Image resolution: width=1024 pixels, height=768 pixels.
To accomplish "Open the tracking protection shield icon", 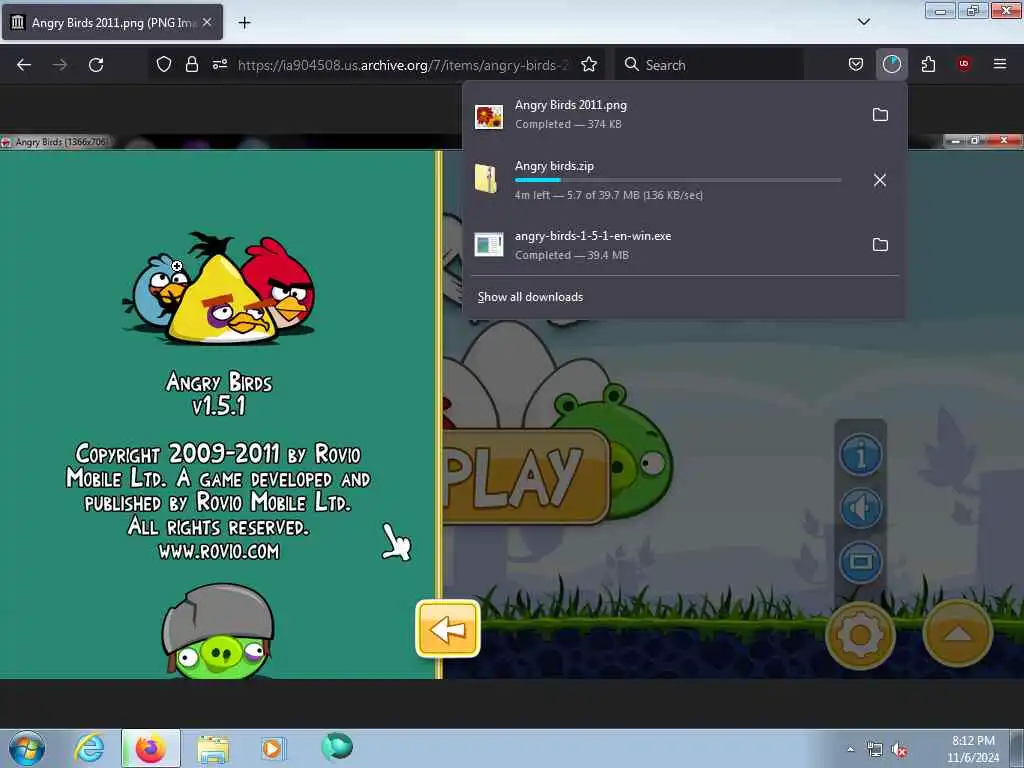I will point(164,64).
